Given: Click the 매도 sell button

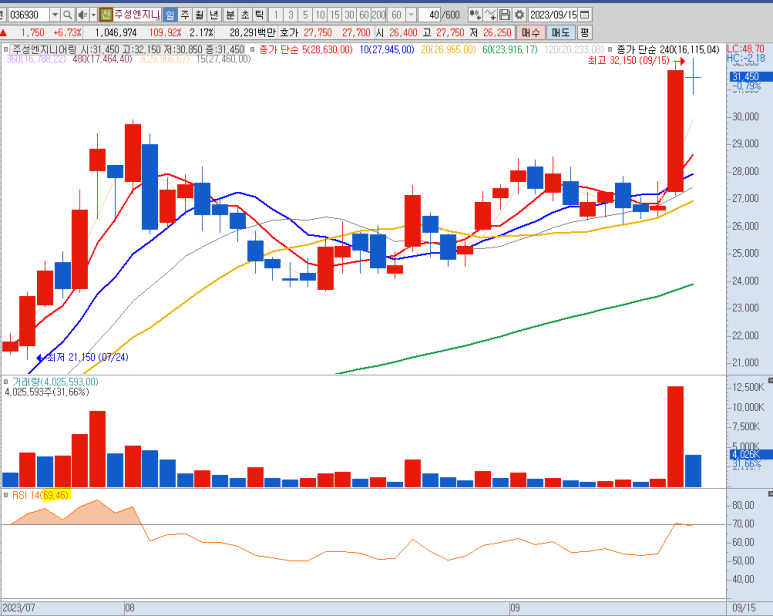Looking at the screenshot, I should pos(561,33).
